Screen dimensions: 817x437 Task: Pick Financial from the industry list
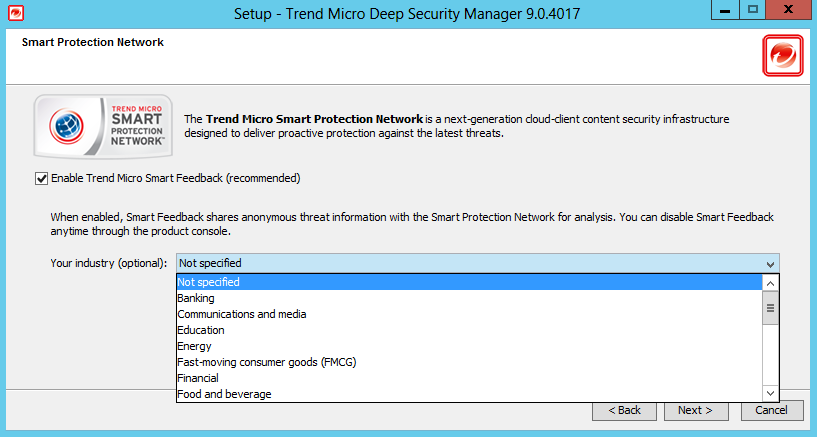(x=468, y=378)
